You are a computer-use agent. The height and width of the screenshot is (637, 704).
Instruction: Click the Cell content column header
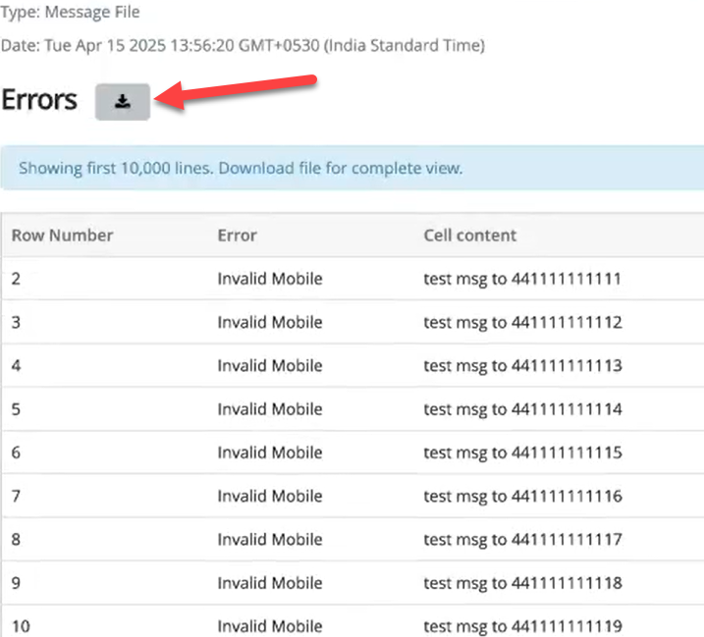[x=470, y=236]
